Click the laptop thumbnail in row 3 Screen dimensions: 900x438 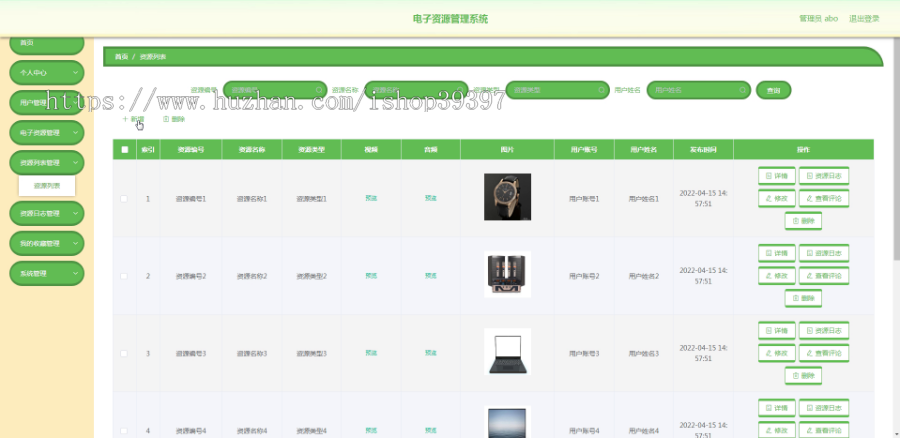[507, 352]
